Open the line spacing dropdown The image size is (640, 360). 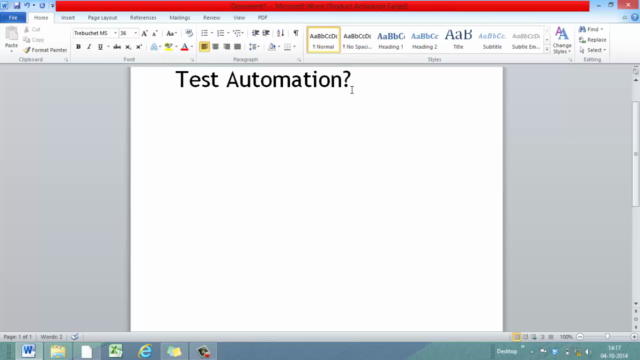pos(254,47)
